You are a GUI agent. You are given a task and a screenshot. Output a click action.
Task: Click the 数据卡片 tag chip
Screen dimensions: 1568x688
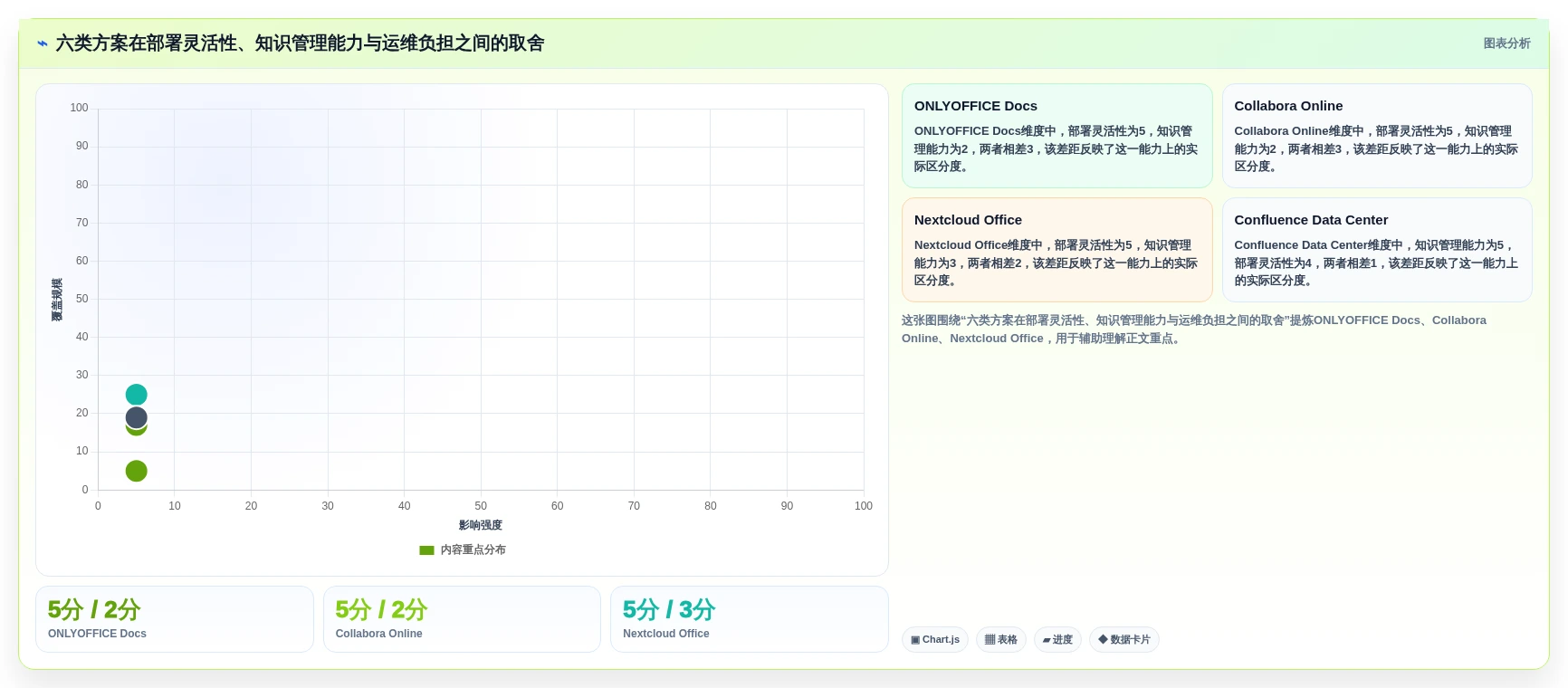point(1124,640)
